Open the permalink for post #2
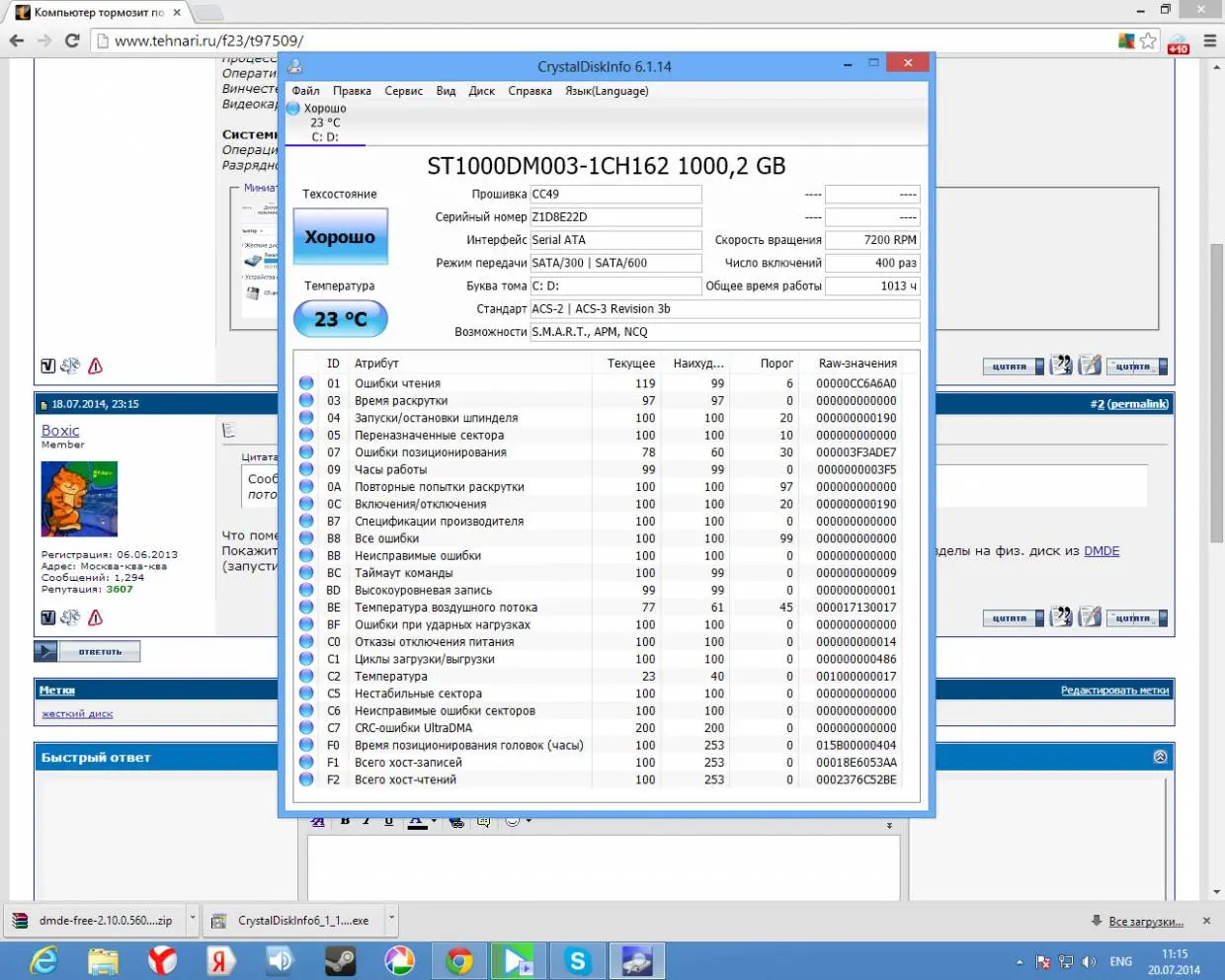Image resolution: width=1225 pixels, height=980 pixels. coord(1138,404)
